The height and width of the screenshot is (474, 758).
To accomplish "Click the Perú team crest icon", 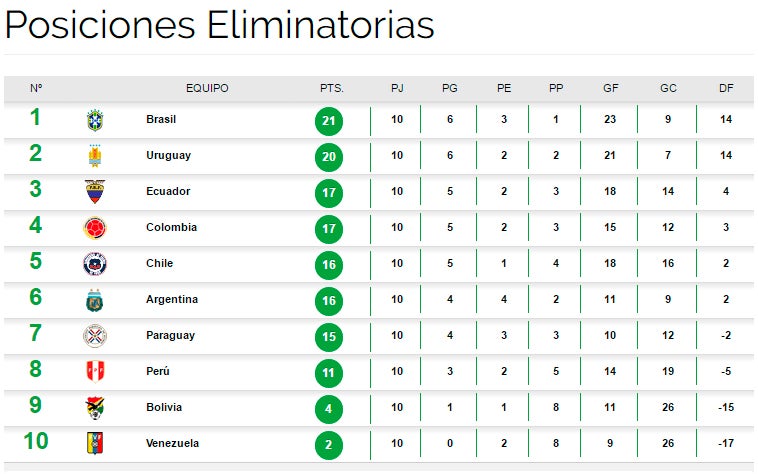I will 95,372.
